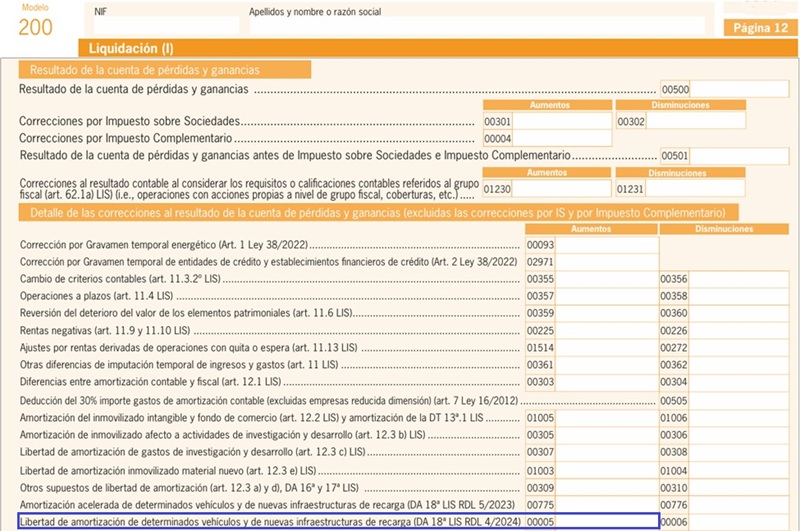
Task: Click Rentas negativas Disminuciones field 00226
Action: pyautogui.click(x=739, y=331)
